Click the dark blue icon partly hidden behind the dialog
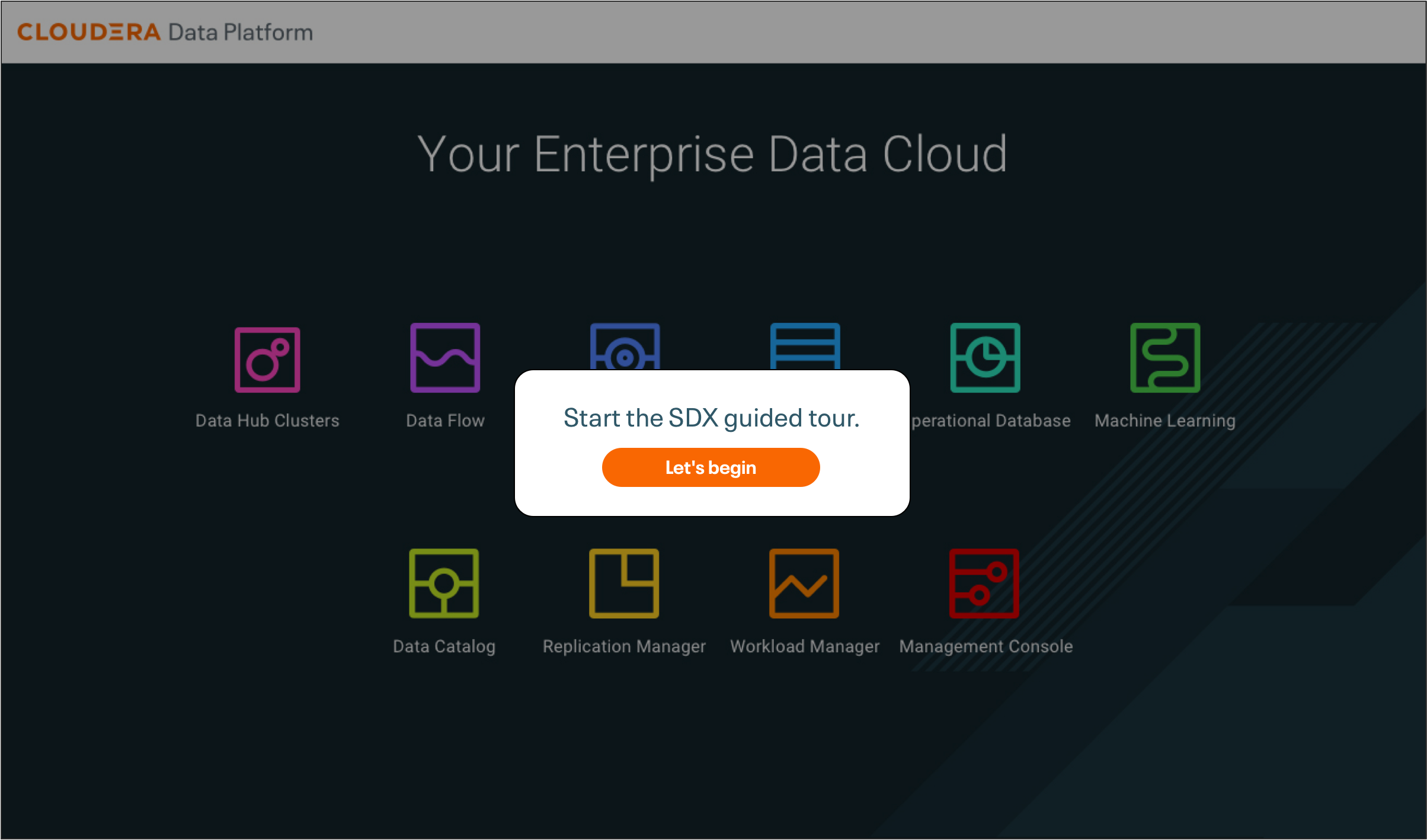 (625, 346)
